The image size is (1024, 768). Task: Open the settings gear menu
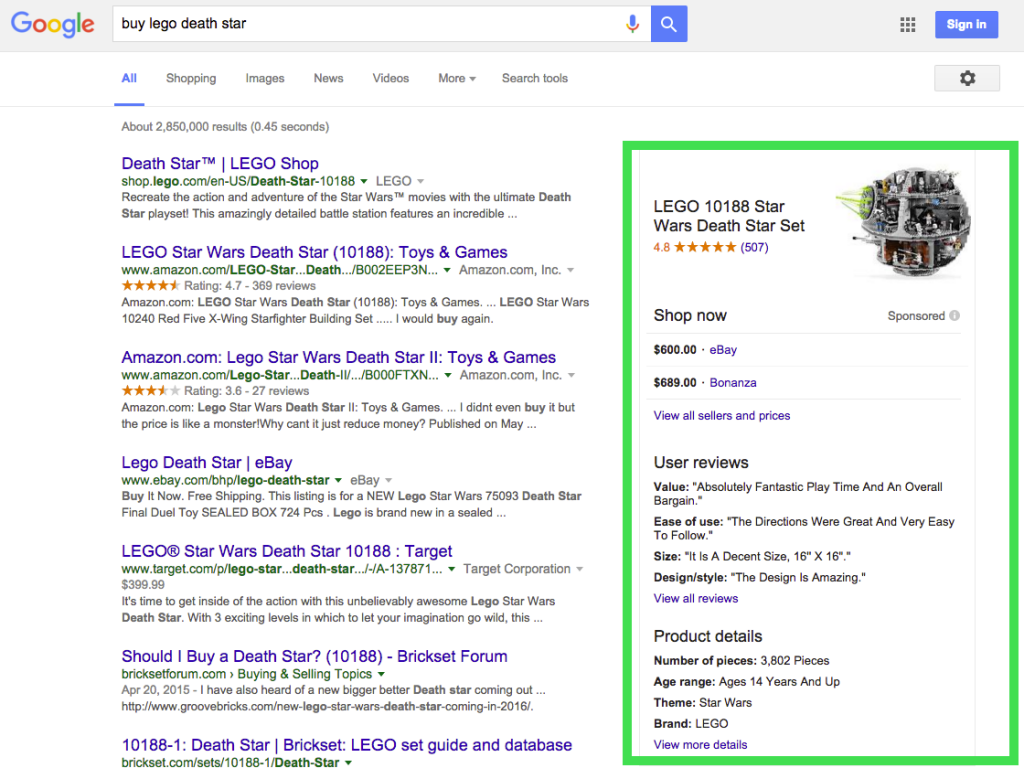(x=967, y=78)
